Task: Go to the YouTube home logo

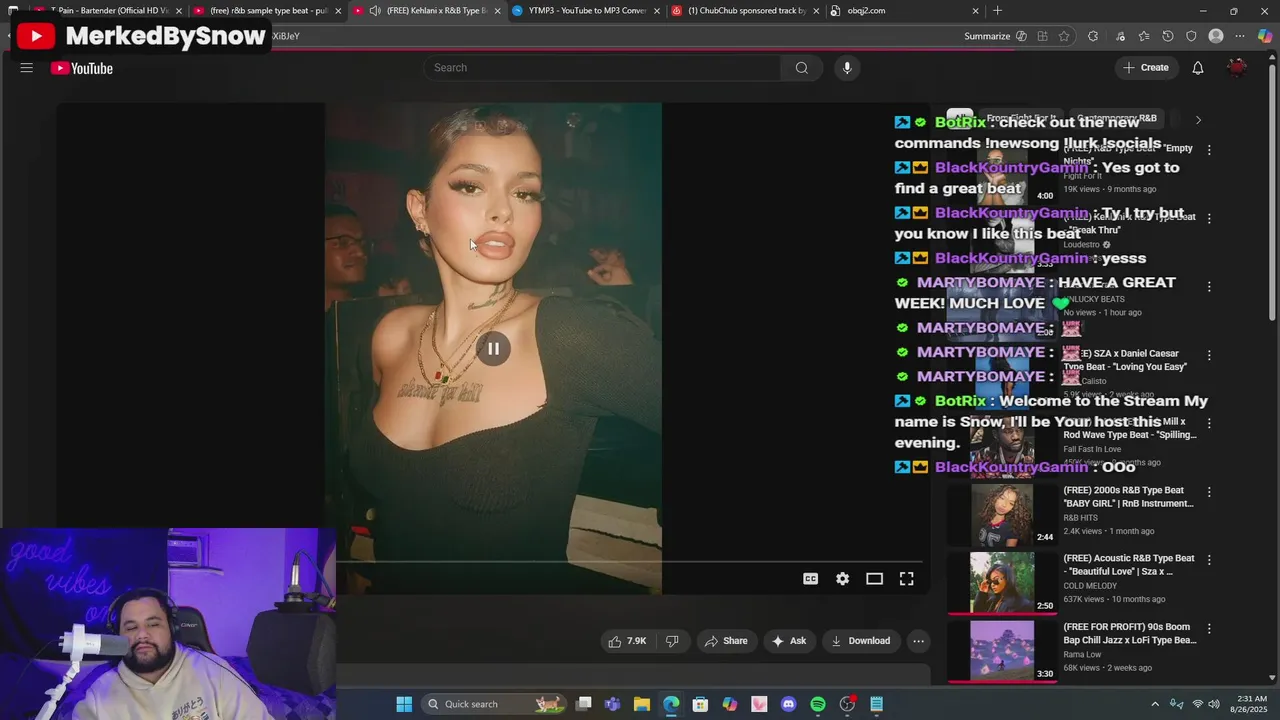Action: click(82, 68)
